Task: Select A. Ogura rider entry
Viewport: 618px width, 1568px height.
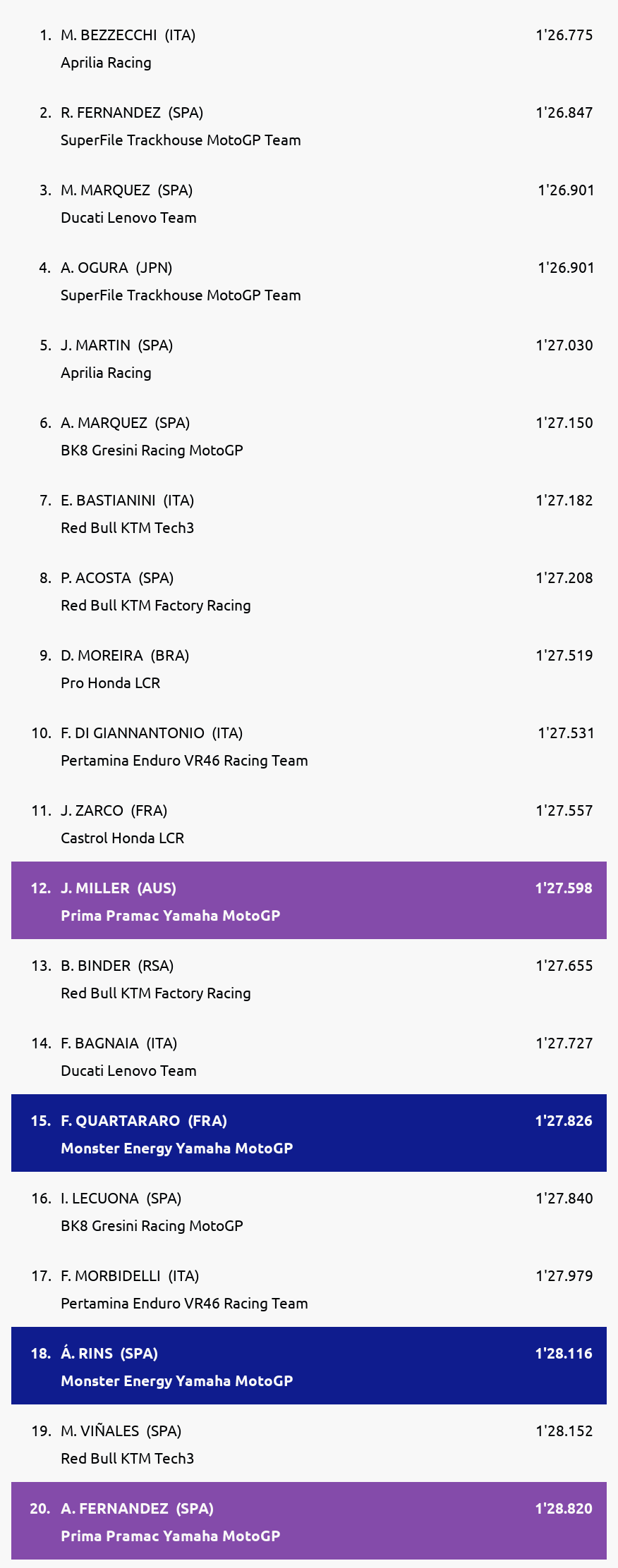Action: click(309, 280)
